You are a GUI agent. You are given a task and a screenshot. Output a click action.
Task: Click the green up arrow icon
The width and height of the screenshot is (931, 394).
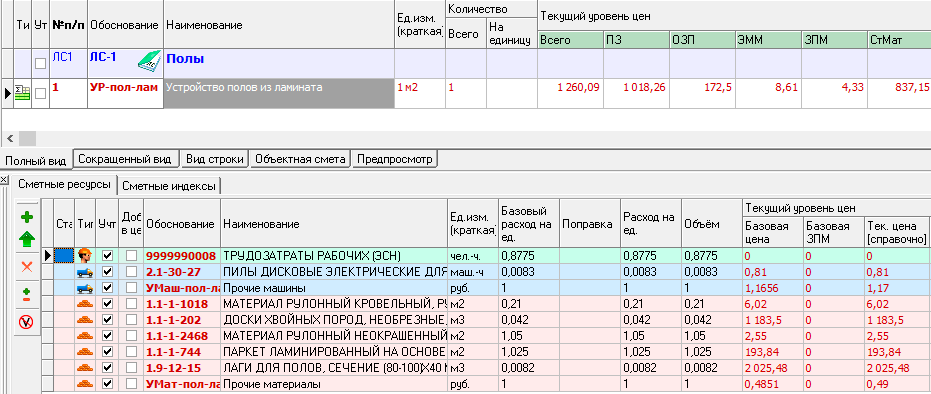27,240
